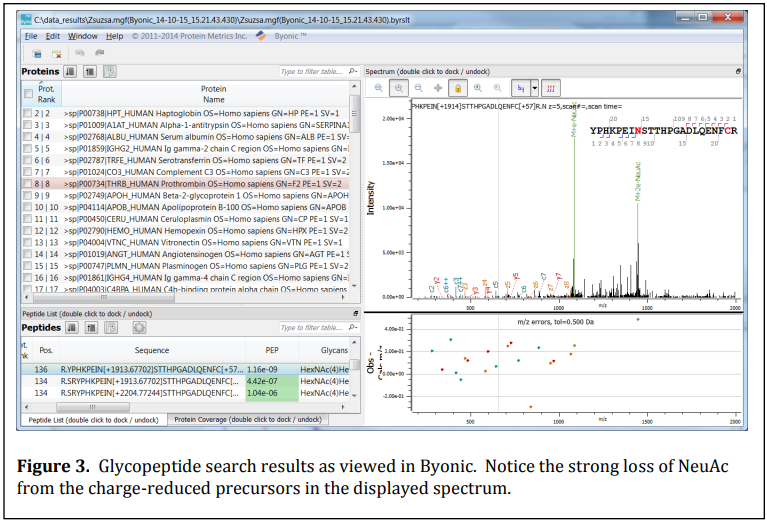This screenshot has height=521, width=767.
Task: Click the first zoom magnifier in the Spectrum toolbar
Action: [379, 88]
